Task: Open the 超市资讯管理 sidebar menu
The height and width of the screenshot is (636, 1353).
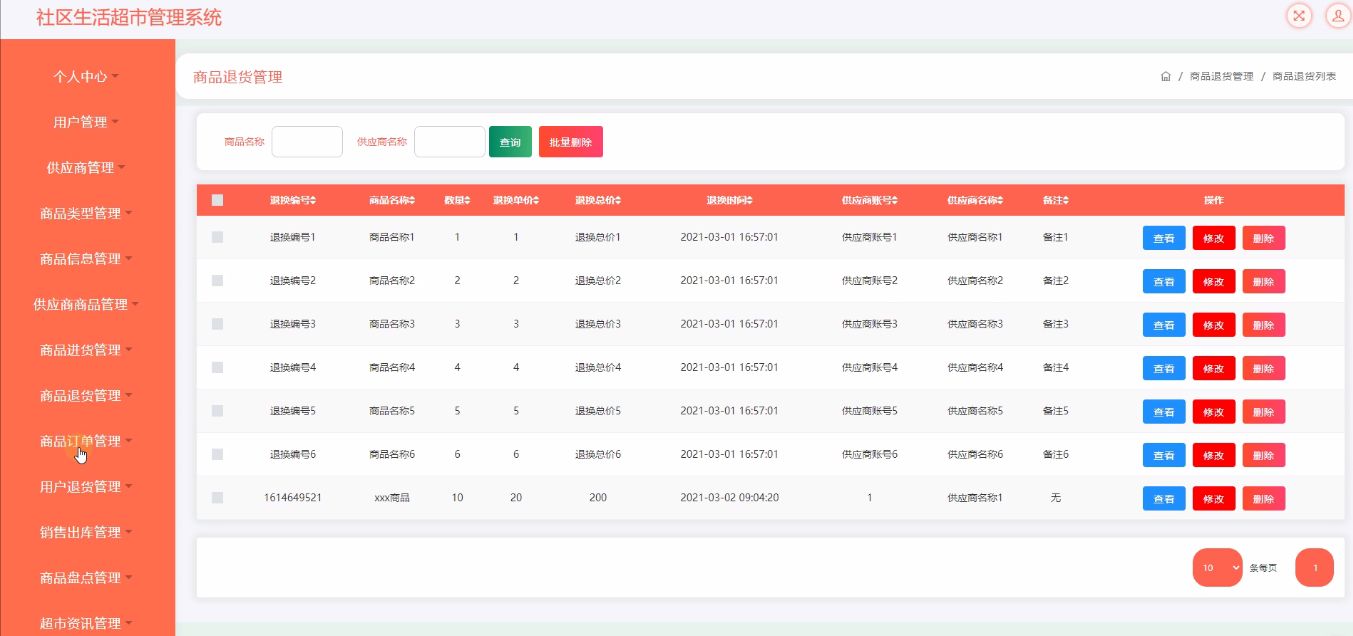Action: coord(87,622)
